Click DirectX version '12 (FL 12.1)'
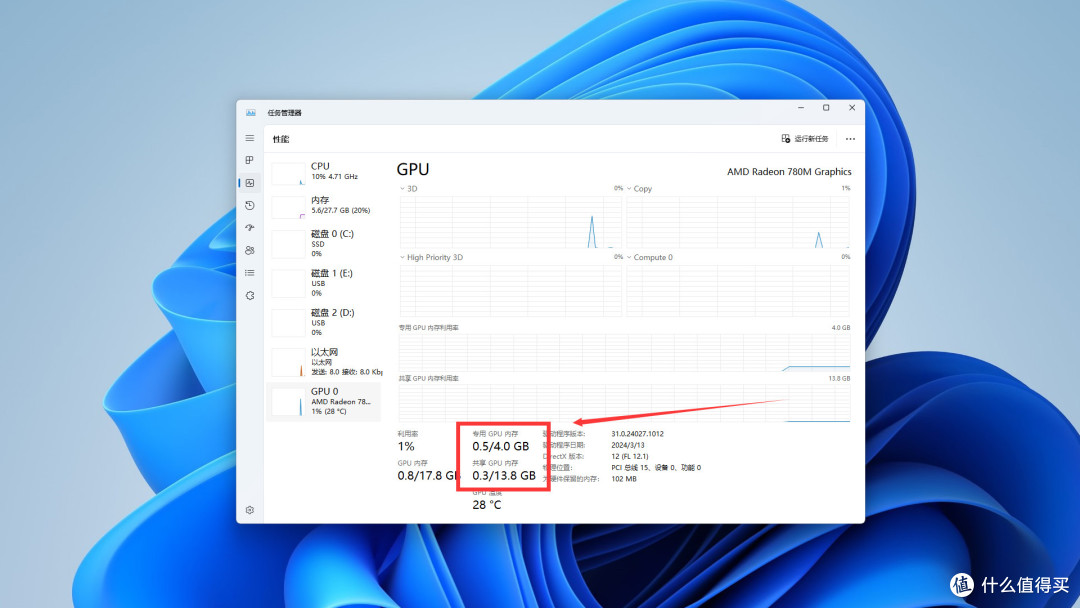 630,456
